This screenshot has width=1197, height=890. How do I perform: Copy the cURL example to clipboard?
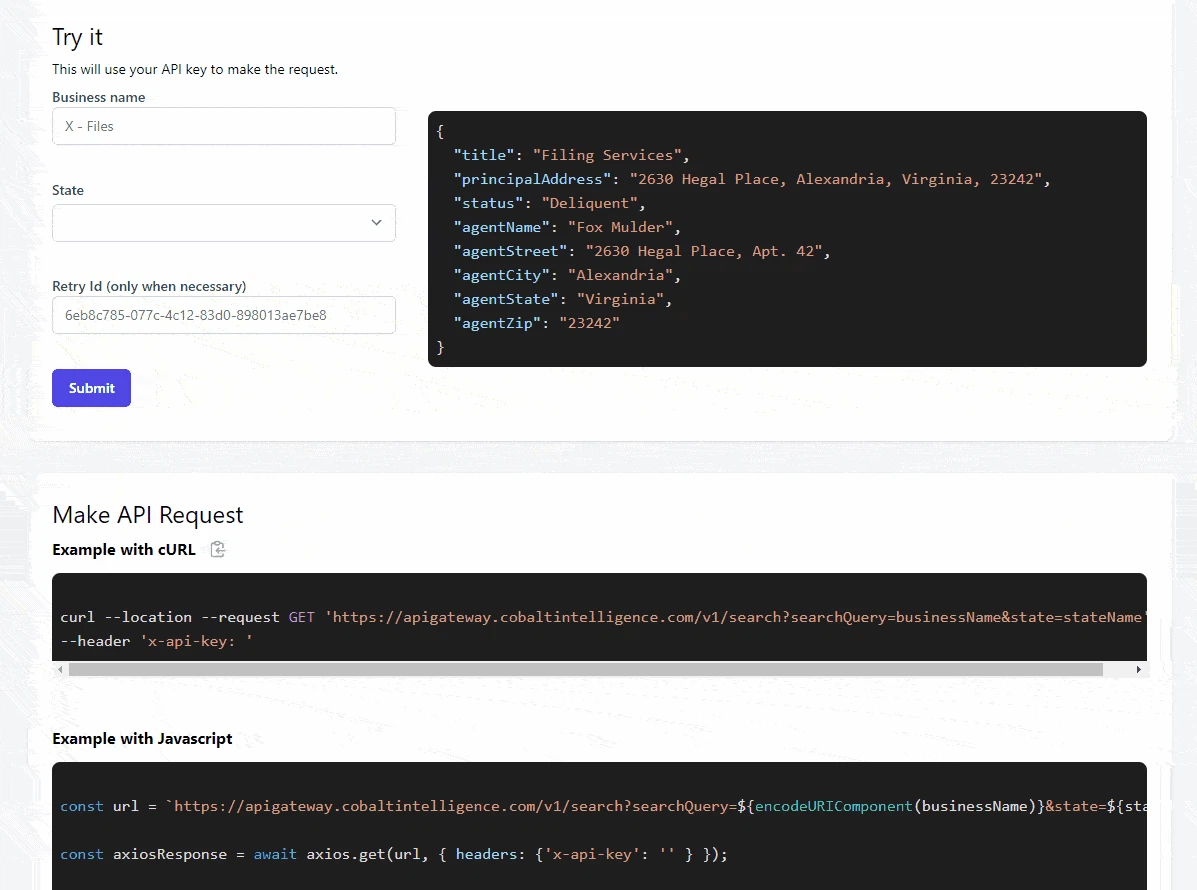point(217,549)
